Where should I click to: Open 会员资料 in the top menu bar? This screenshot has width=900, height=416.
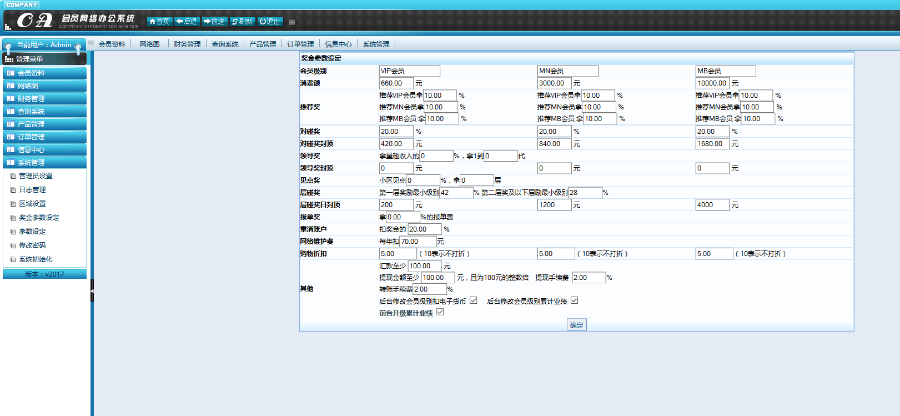[111, 44]
